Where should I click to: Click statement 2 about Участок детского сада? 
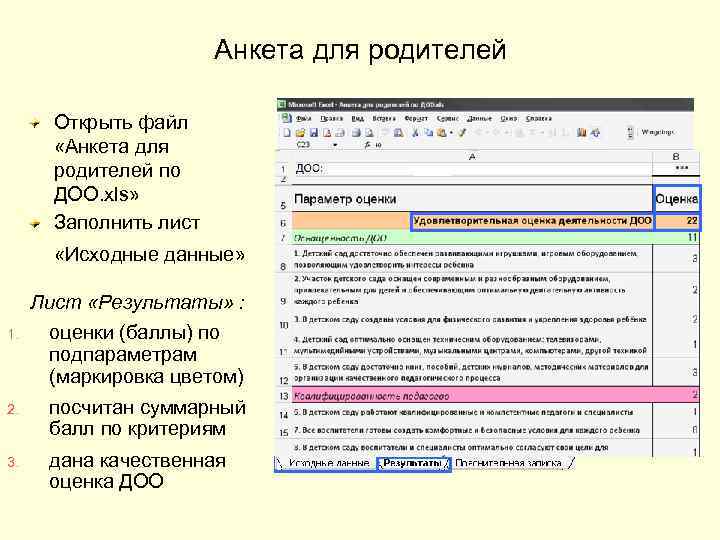click(x=472, y=290)
